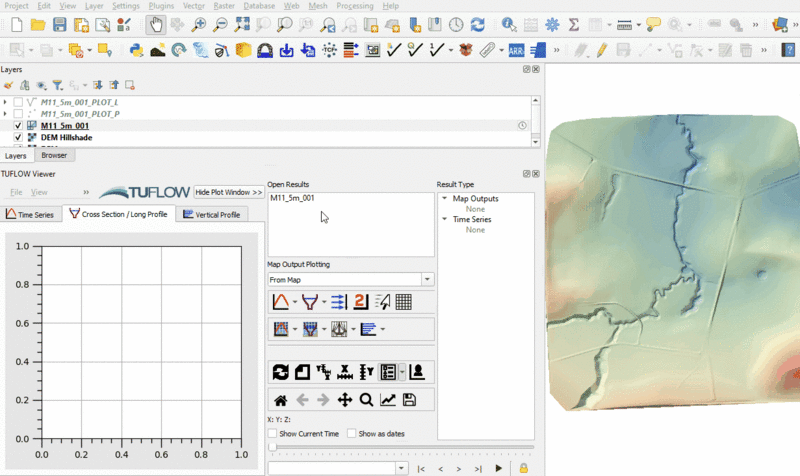Expand the M11_5m_001_PLOT_L layer group
Viewport: 800px width, 476px height.
6,102
